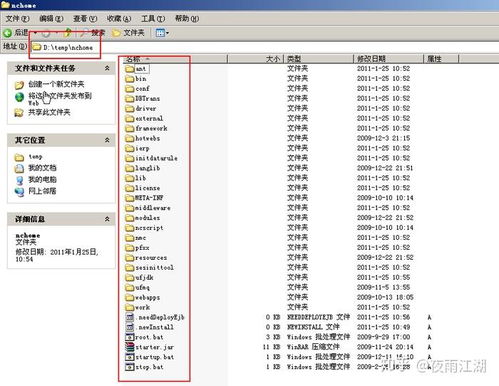Collapse the 文件和文件夹任务 panel
This screenshot has width=499, height=386.
click(107, 68)
